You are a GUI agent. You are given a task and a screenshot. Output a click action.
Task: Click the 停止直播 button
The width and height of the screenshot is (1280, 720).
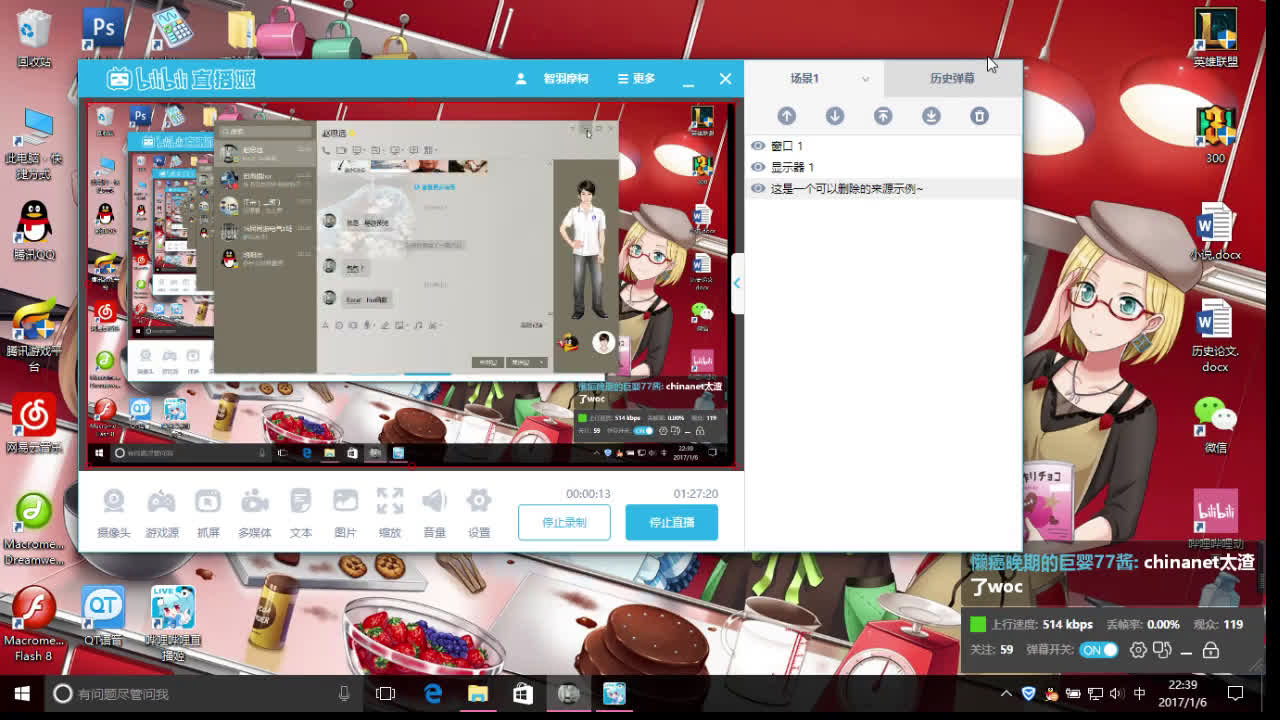[x=671, y=522]
